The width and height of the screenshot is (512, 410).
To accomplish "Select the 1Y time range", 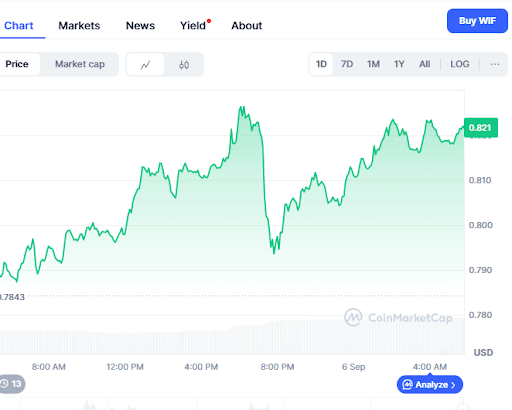I will (x=399, y=64).
